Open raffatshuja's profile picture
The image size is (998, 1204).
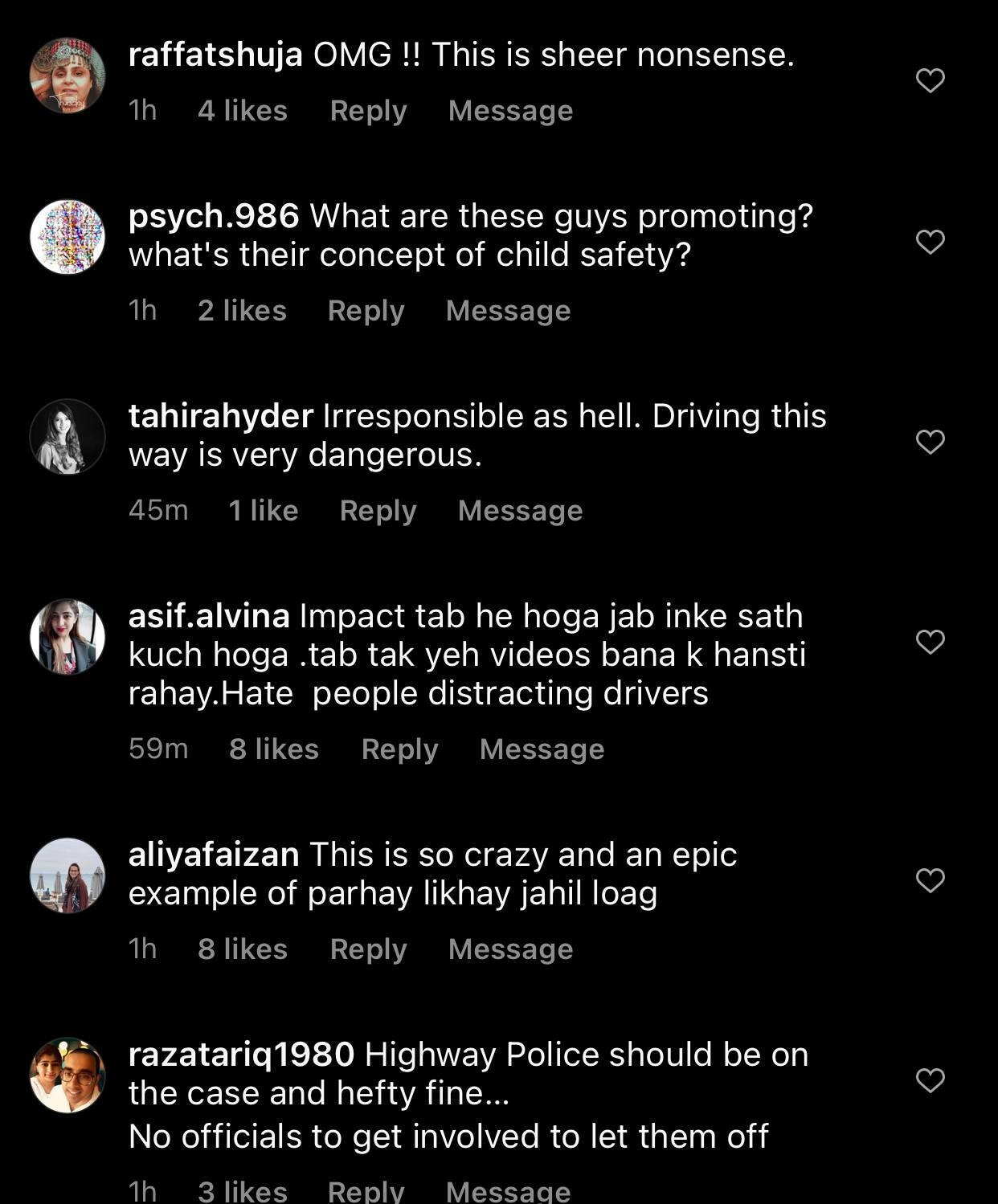pos(67,76)
